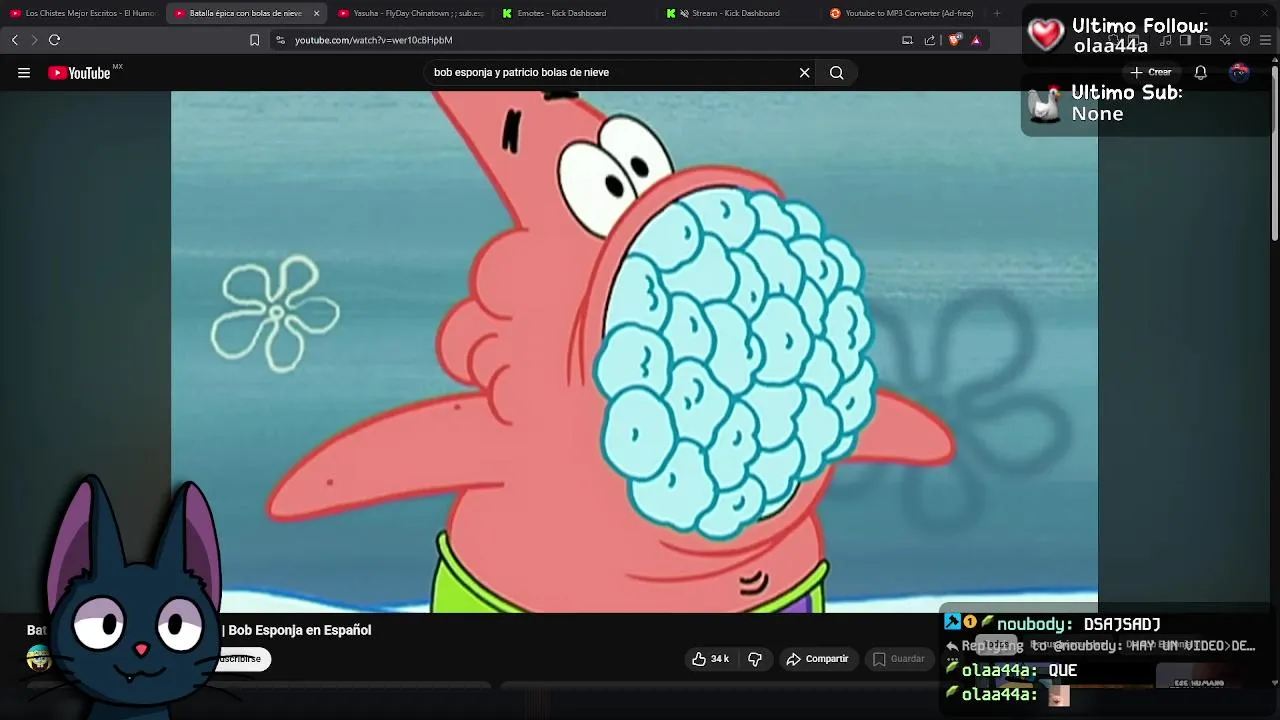Open Brave Rewards triangle icon

(976, 40)
